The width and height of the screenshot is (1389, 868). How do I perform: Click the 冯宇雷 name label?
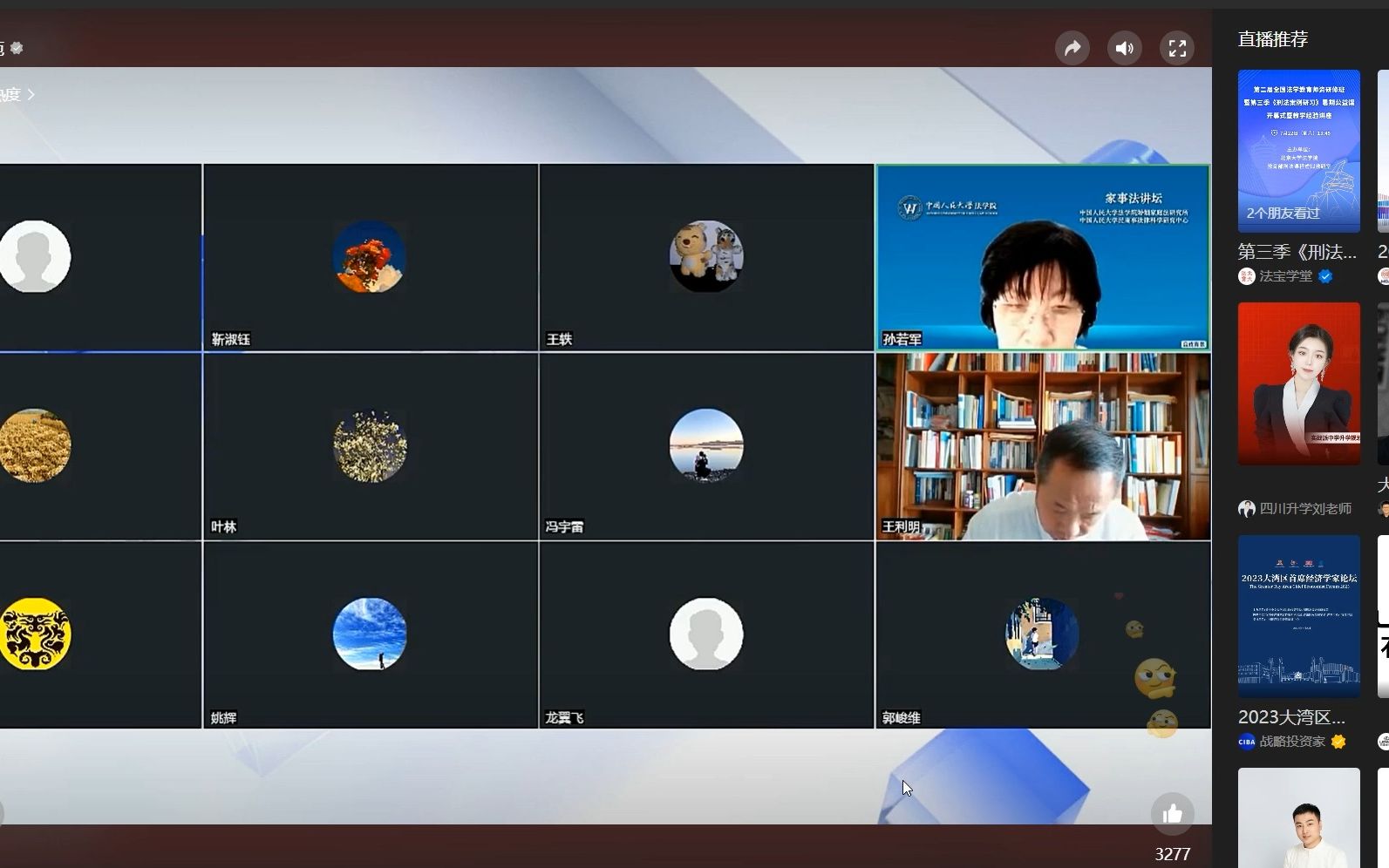point(564,526)
